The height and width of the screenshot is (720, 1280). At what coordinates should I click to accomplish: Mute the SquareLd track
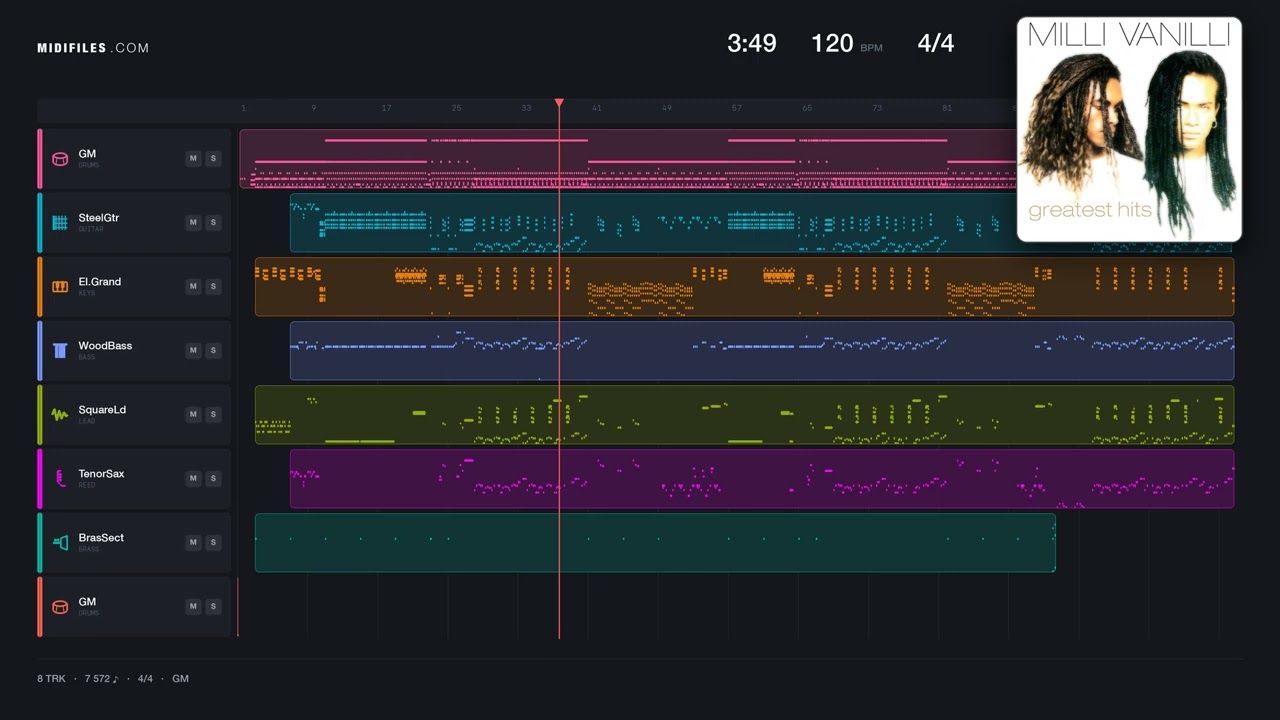pyautogui.click(x=193, y=415)
